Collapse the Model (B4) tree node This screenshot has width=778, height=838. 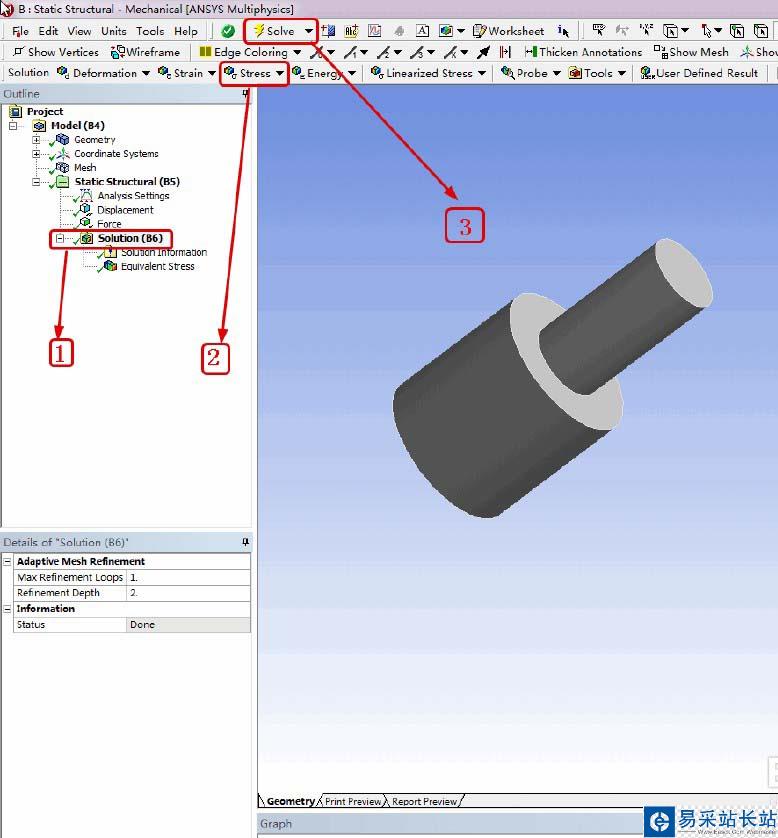coord(13,126)
